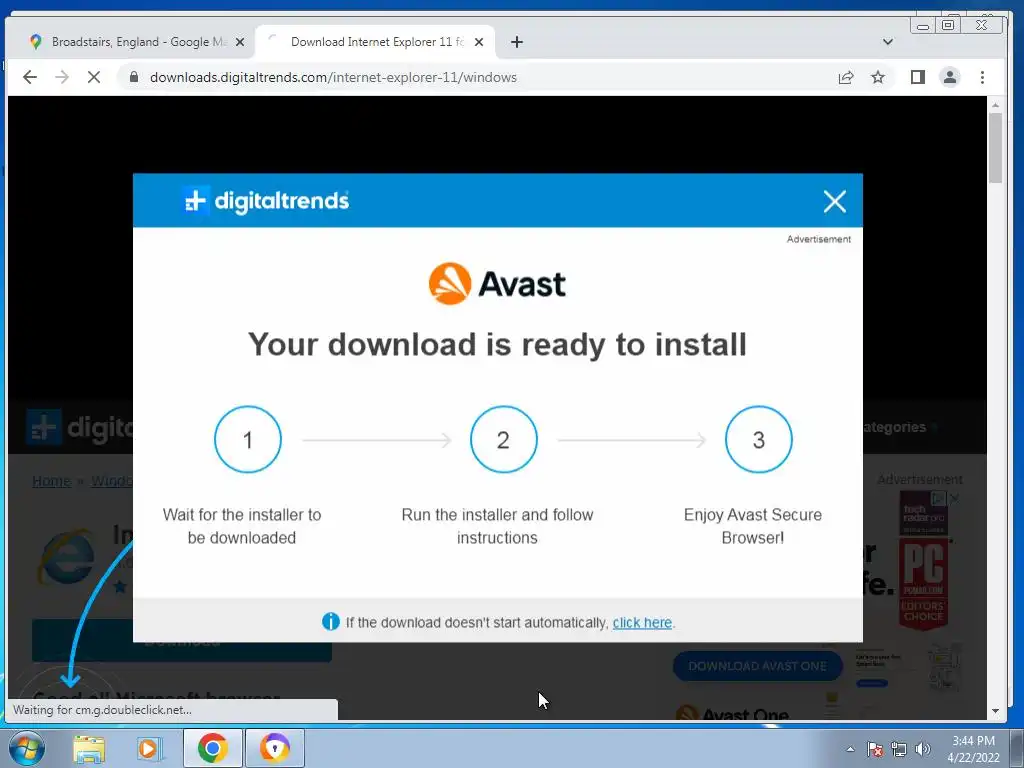Open the Windows Start menu
The width and height of the screenshot is (1024, 768).
click(x=26, y=748)
